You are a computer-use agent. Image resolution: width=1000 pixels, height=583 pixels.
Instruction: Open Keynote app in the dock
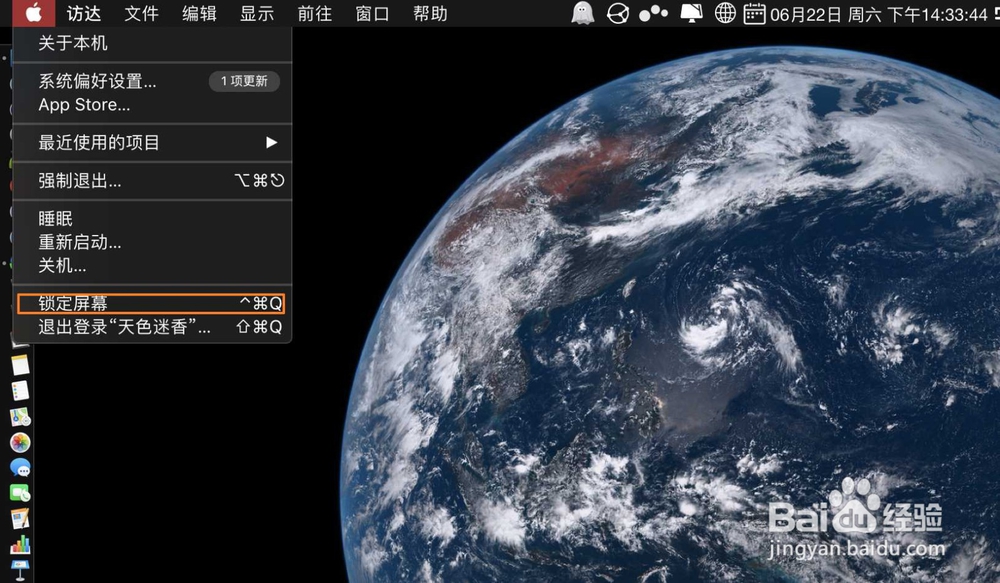(20, 570)
